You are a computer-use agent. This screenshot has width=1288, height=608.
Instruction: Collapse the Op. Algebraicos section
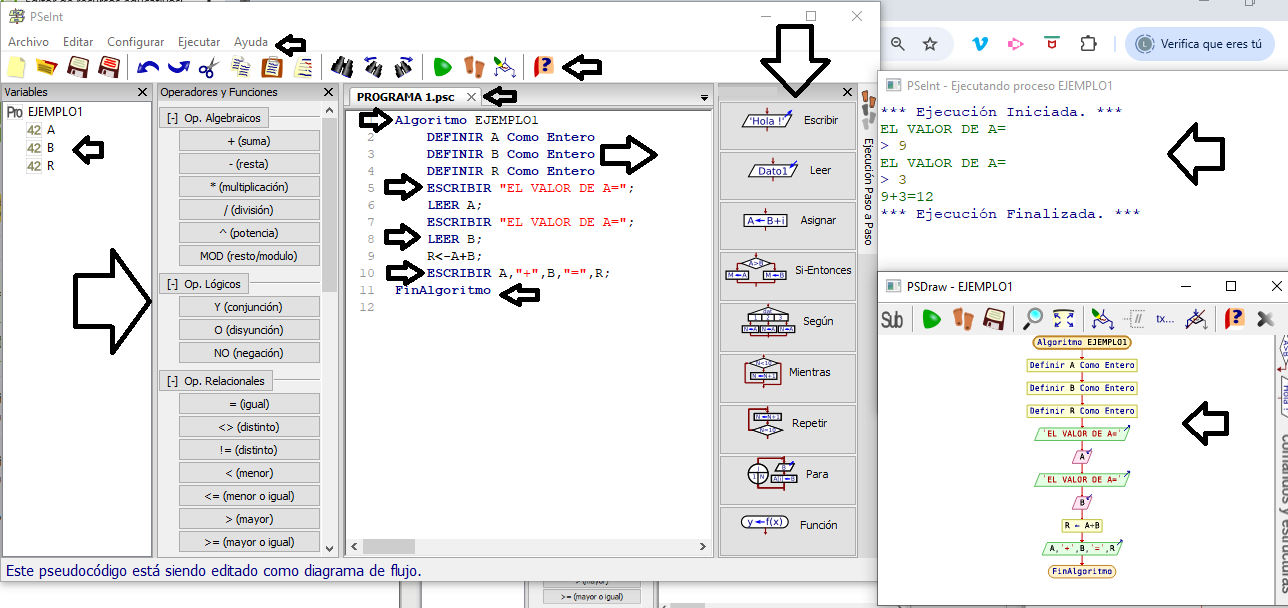[173, 118]
